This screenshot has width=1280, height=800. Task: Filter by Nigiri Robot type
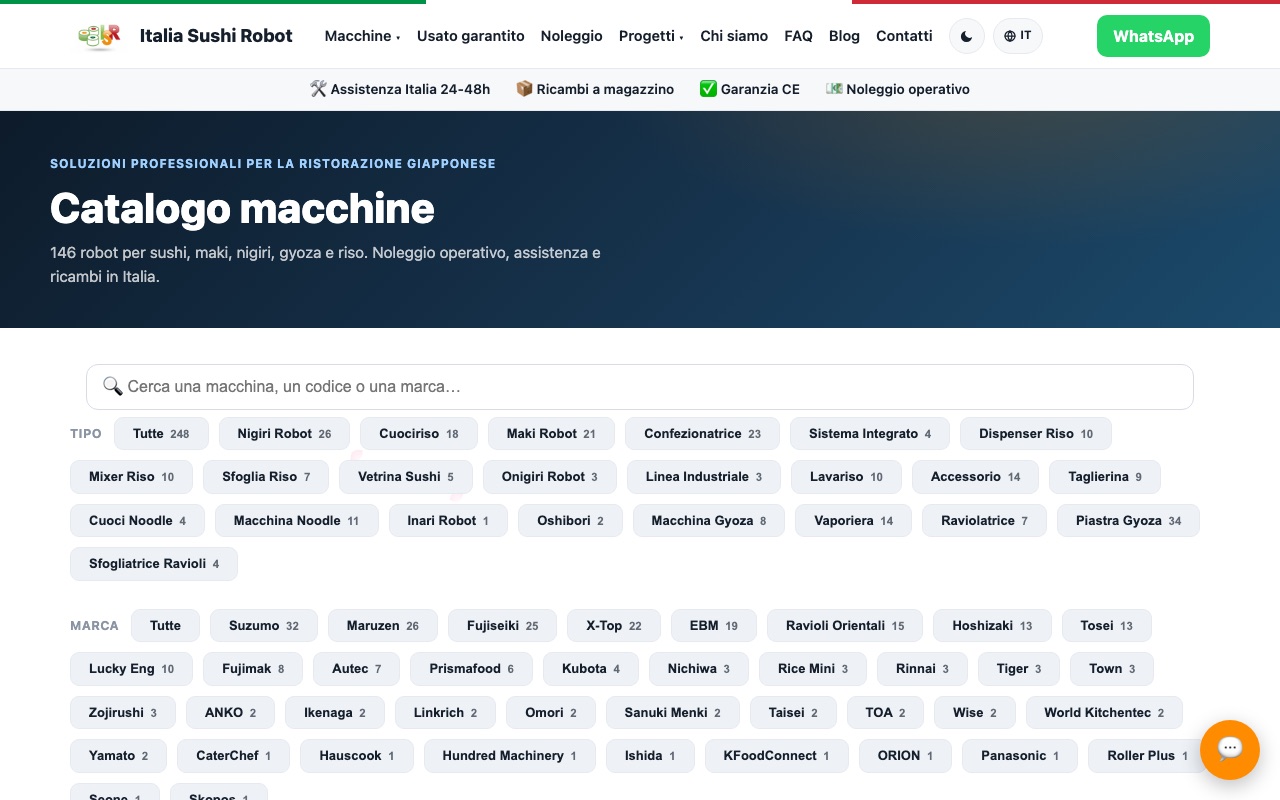[x=284, y=434]
